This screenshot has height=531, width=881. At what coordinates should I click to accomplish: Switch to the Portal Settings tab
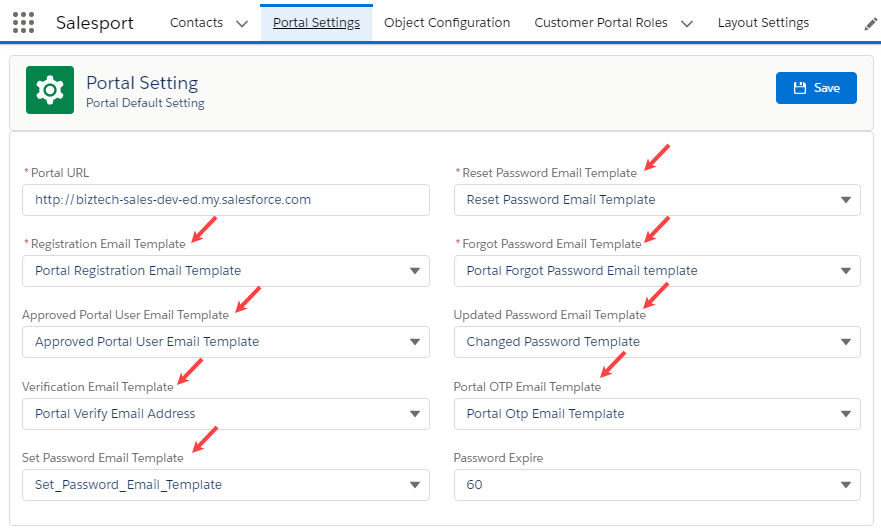coord(316,23)
